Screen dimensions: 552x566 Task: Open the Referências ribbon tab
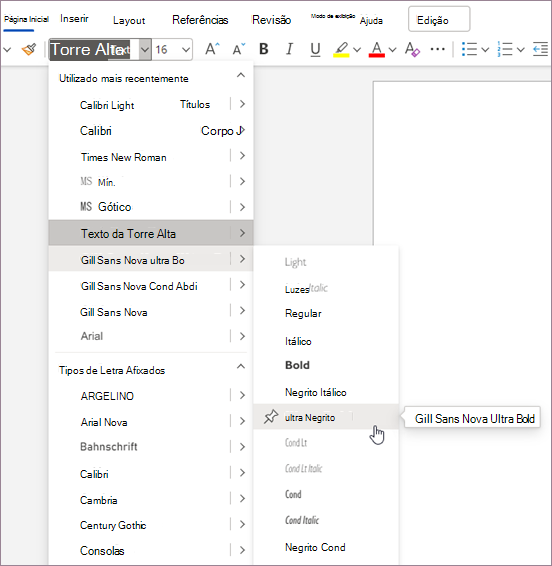[x=200, y=20]
